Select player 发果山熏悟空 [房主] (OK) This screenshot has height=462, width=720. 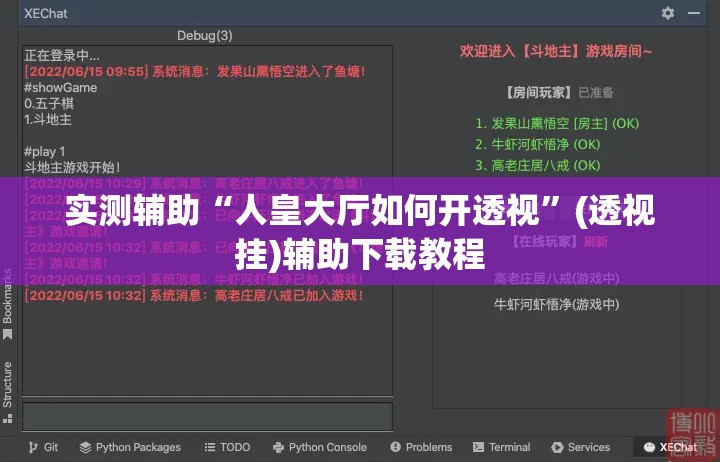pyautogui.click(x=557, y=123)
